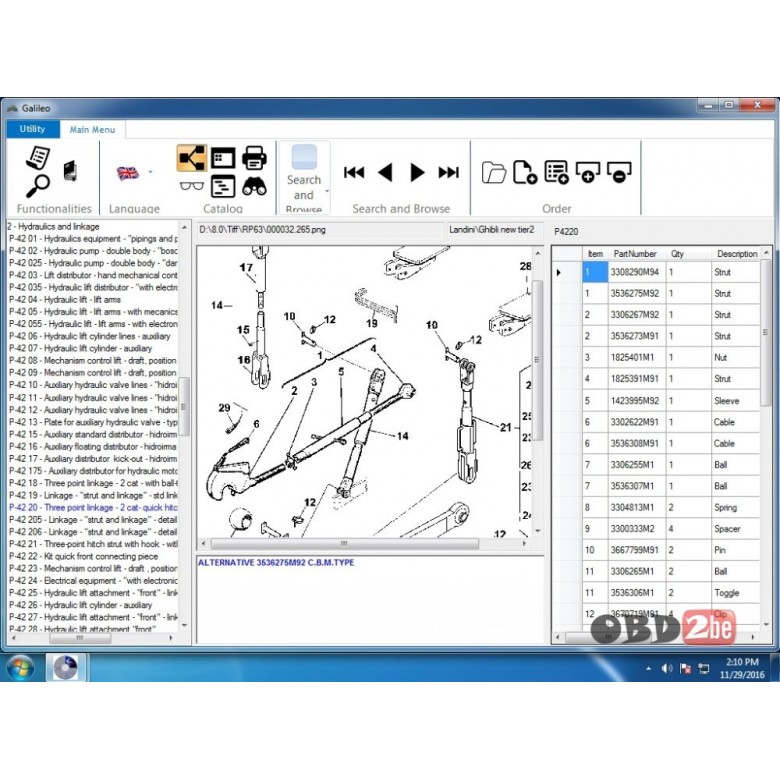Select highlighted P-42 20 Three point linkage
Image resolution: width=780 pixels, height=780 pixels.
(x=93, y=507)
